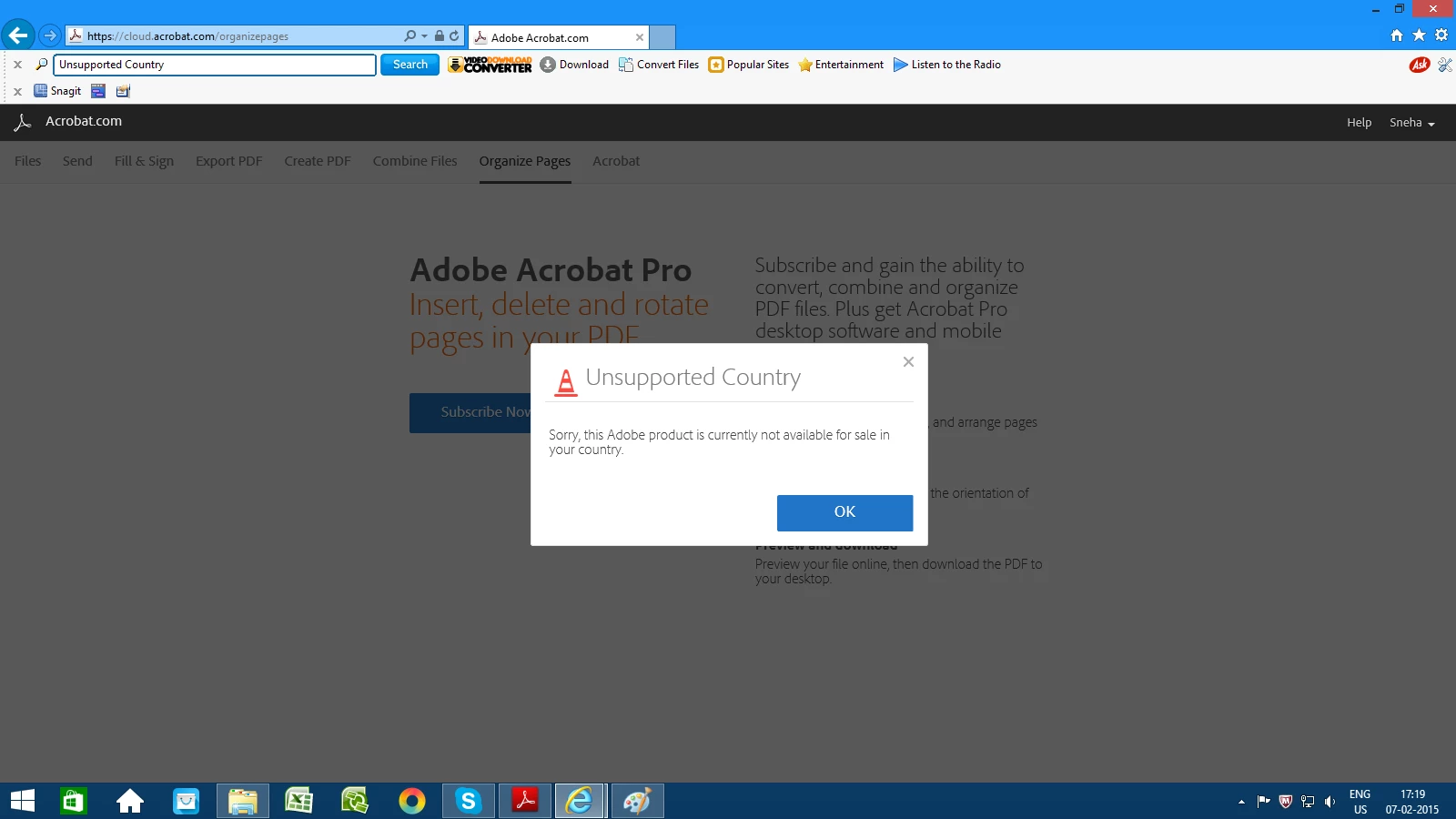This screenshot has width=1456, height=819.
Task: Click the toolbar search text box
Action: click(215, 65)
